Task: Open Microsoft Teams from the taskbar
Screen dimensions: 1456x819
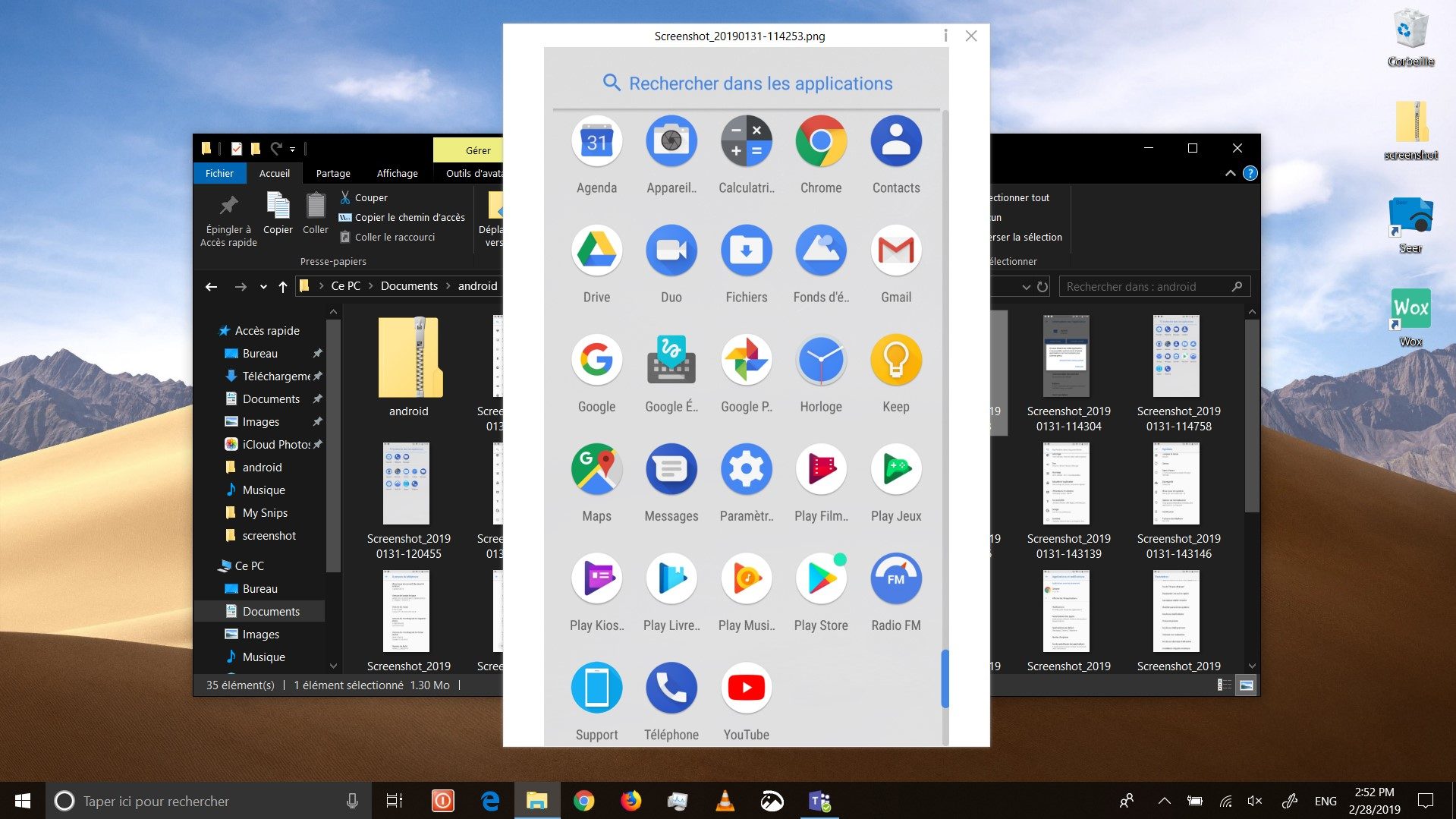Action: tap(819, 801)
